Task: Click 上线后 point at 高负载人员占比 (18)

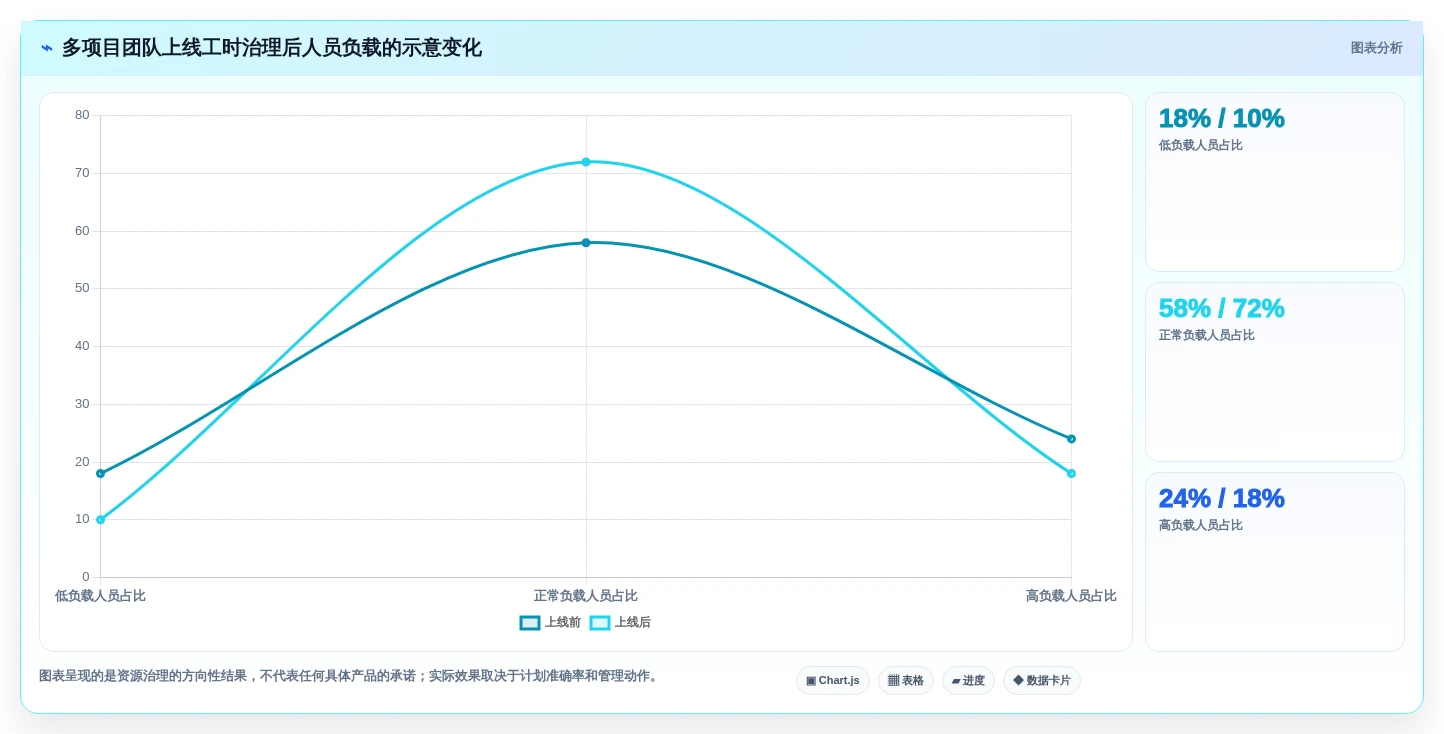Action: pos(1071,473)
